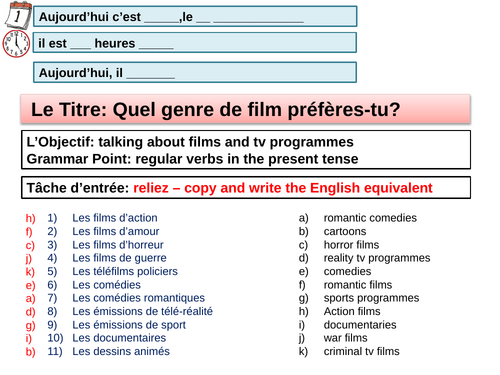This screenshot has width=500, height=375.
Task: Click 'Les films d'action' list item
Action: pyautogui.click(x=115, y=218)
